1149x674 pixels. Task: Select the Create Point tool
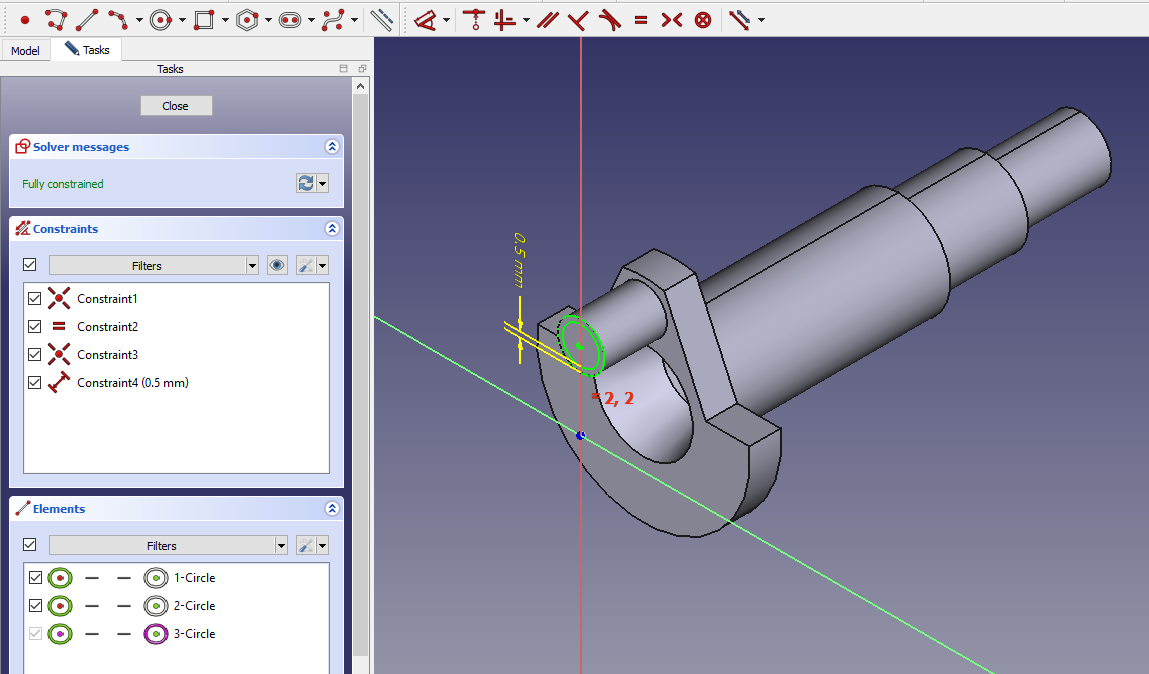tap(25, 19)
